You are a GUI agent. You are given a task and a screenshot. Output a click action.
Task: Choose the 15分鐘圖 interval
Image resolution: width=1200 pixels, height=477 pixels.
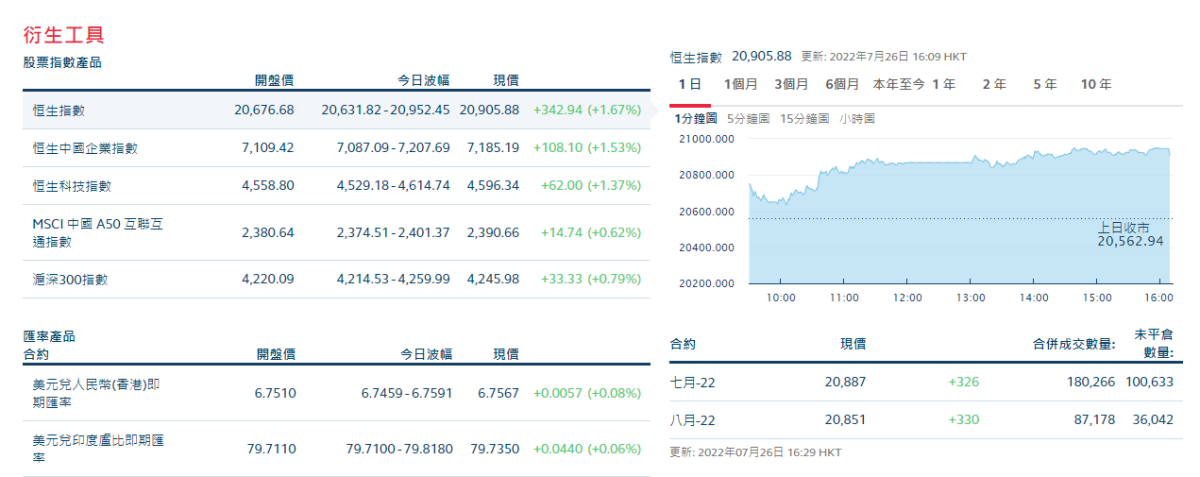[x=804, y=118]
